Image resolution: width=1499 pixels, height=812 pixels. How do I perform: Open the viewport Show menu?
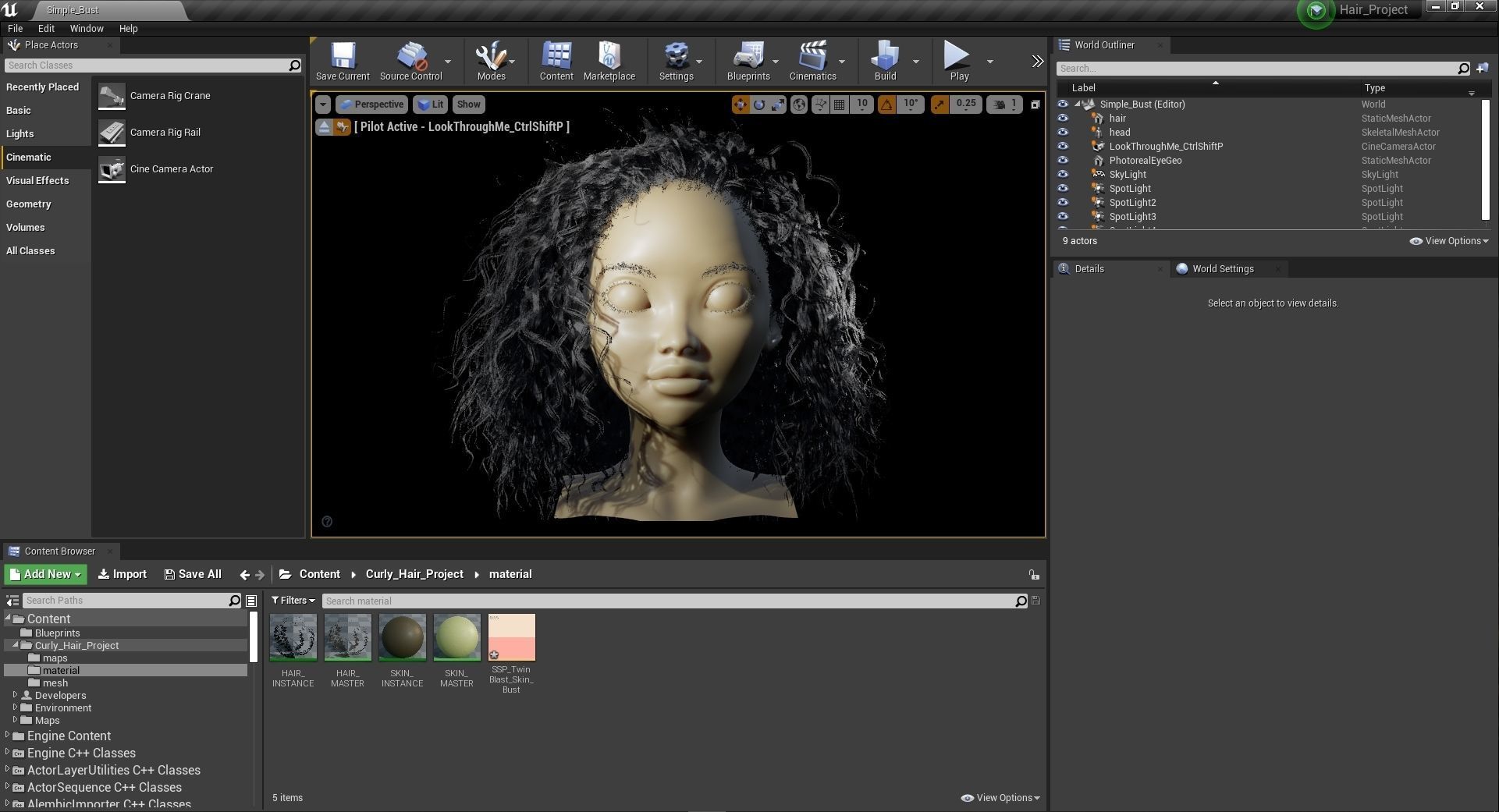coord(468,104)
